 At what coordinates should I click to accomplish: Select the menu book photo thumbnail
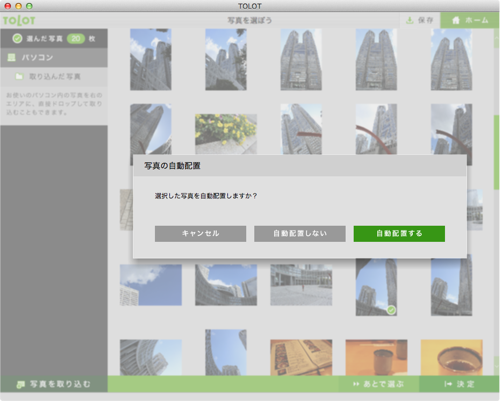(301, 358)
